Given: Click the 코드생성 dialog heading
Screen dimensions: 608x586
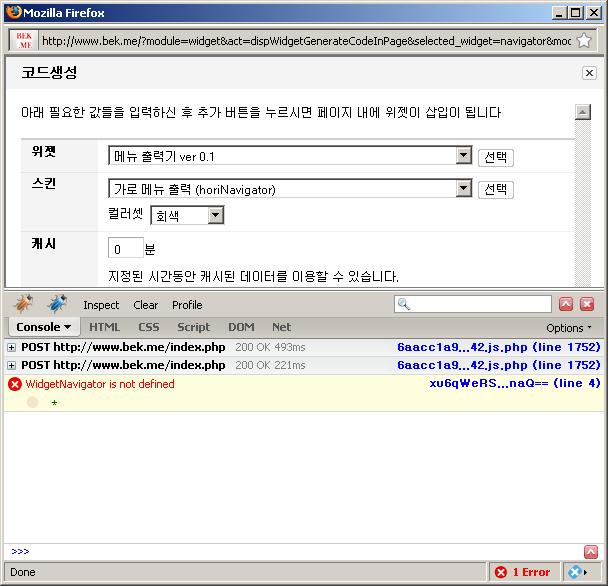Looking at the screenshot, I should pyautogui.click(x=49, y=73).
